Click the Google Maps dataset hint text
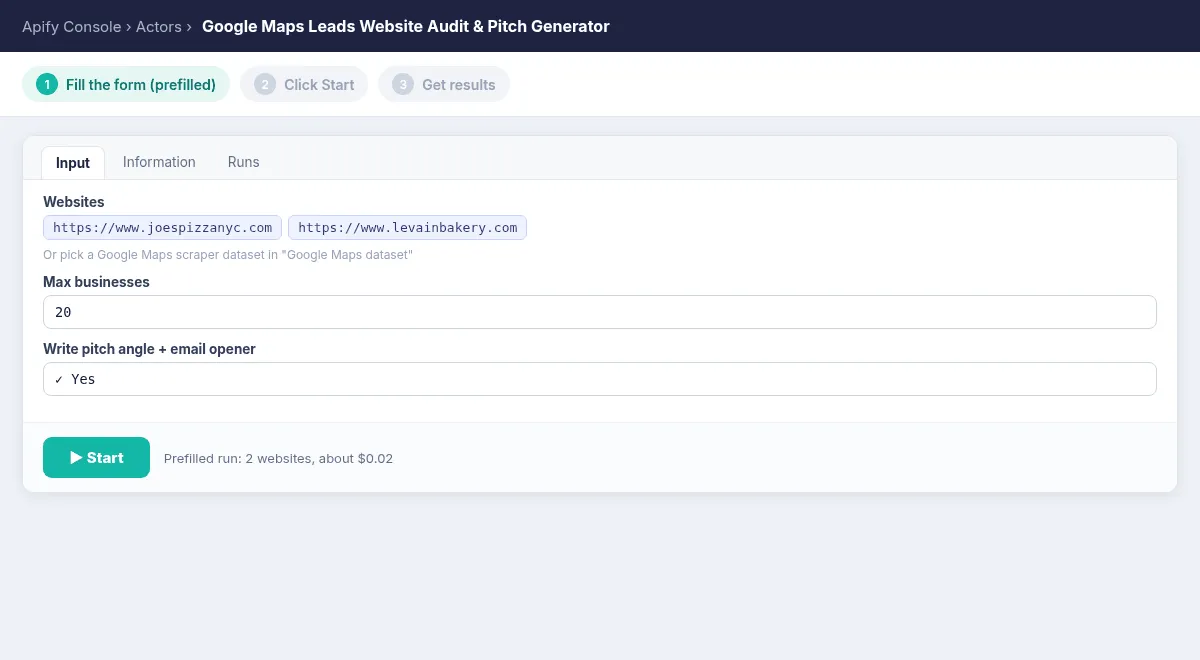Screen dimensions: 1200x660 click(228, 255)
